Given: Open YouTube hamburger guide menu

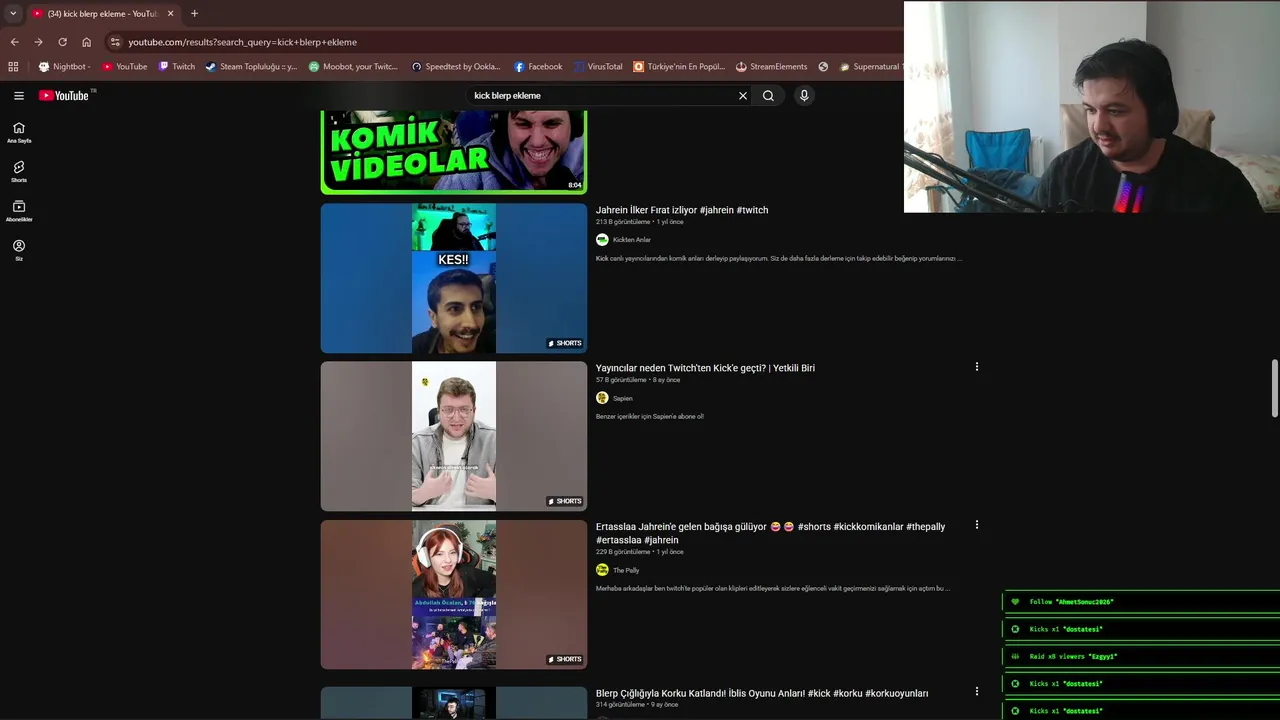Looking at the screenshot, I should (19, 95).
